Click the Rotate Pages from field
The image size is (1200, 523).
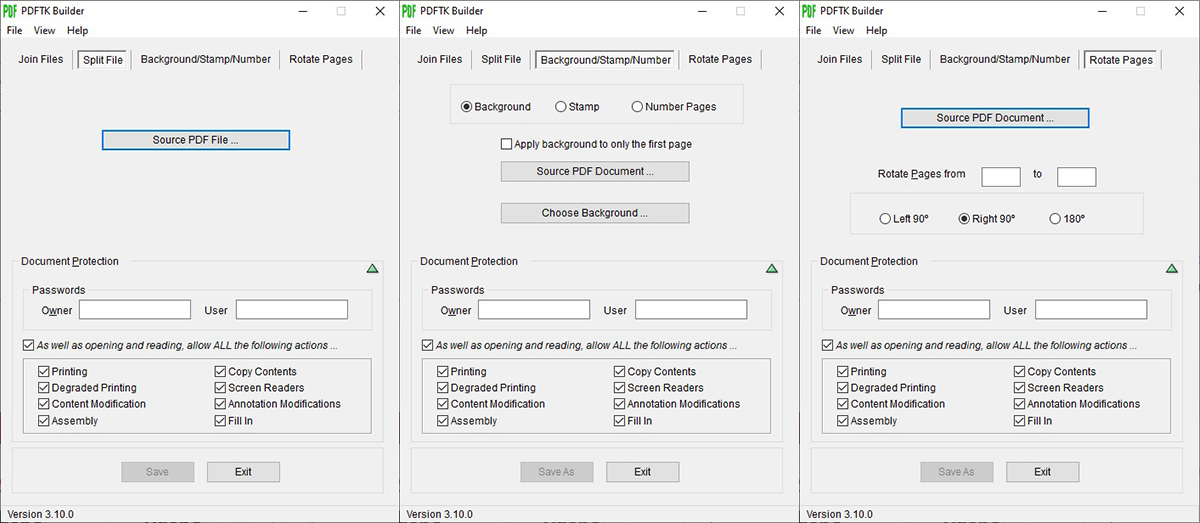[x=1001, y=177]
